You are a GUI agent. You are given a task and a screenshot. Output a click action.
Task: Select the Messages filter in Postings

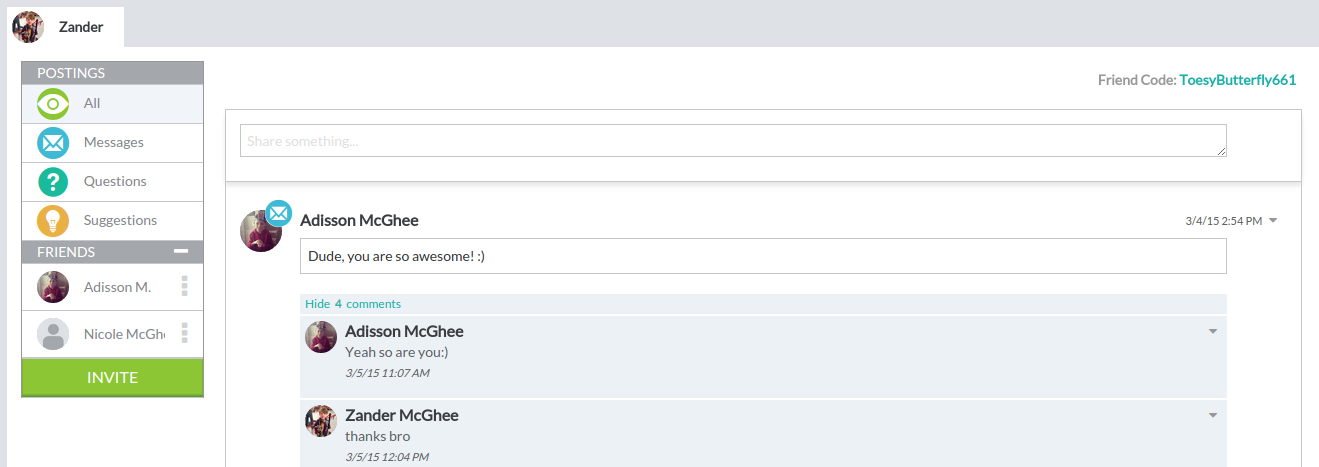tap(114, 143)
